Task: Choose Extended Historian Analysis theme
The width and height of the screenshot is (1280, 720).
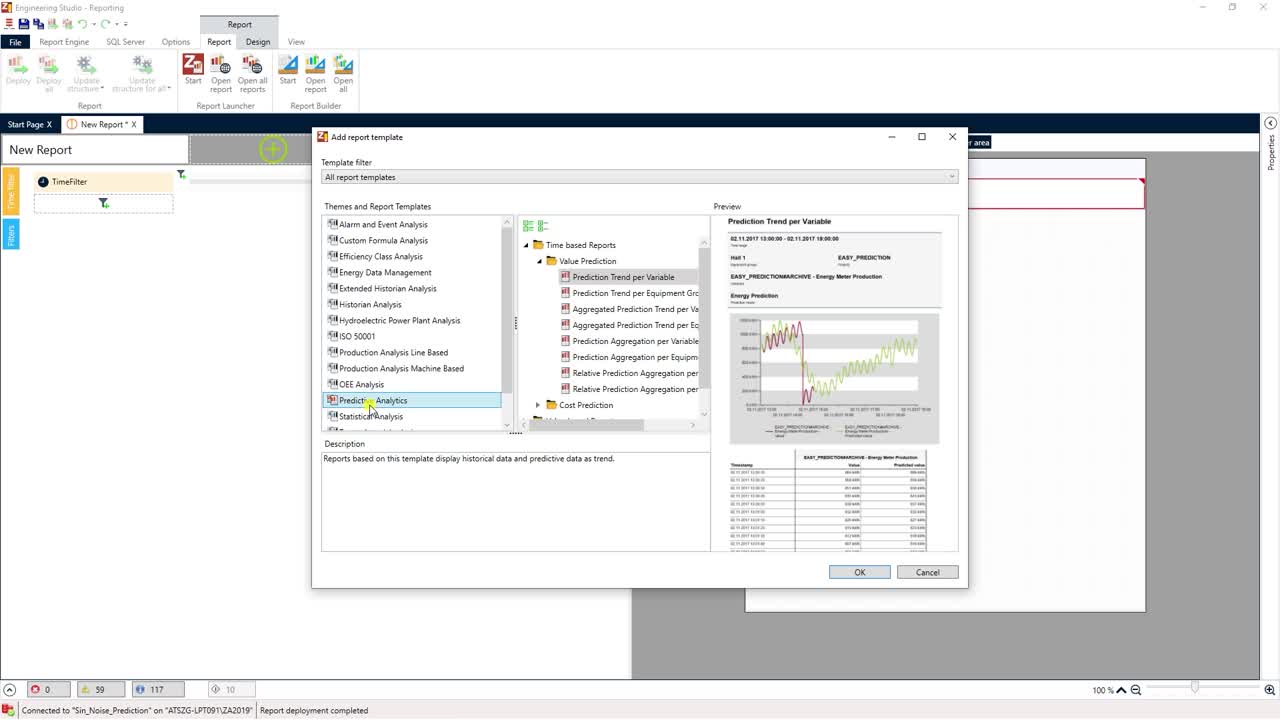Action: 387,288
